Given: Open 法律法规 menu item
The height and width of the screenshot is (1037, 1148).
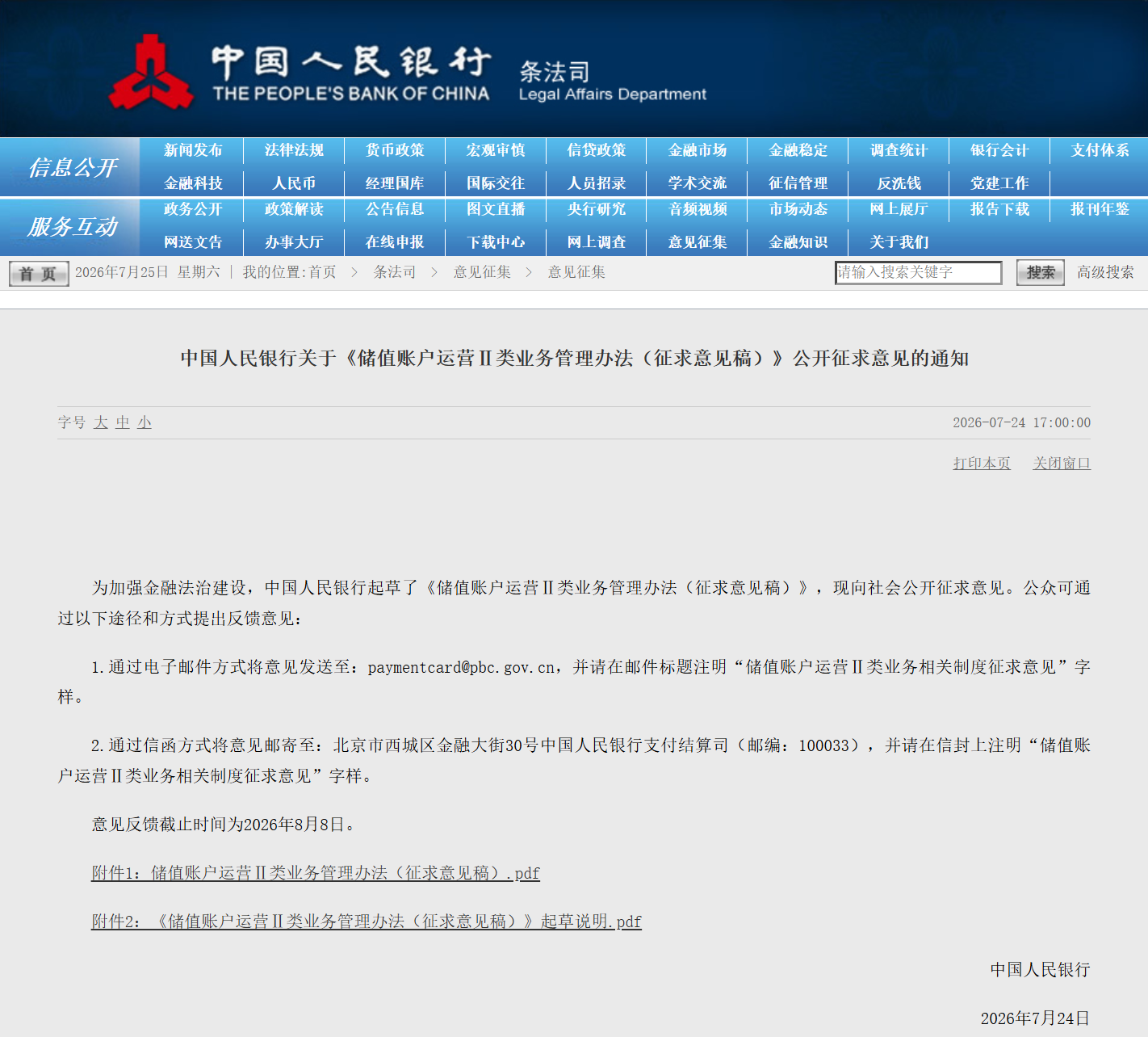Looking at the screenshot, I should [x=294, y=150].
